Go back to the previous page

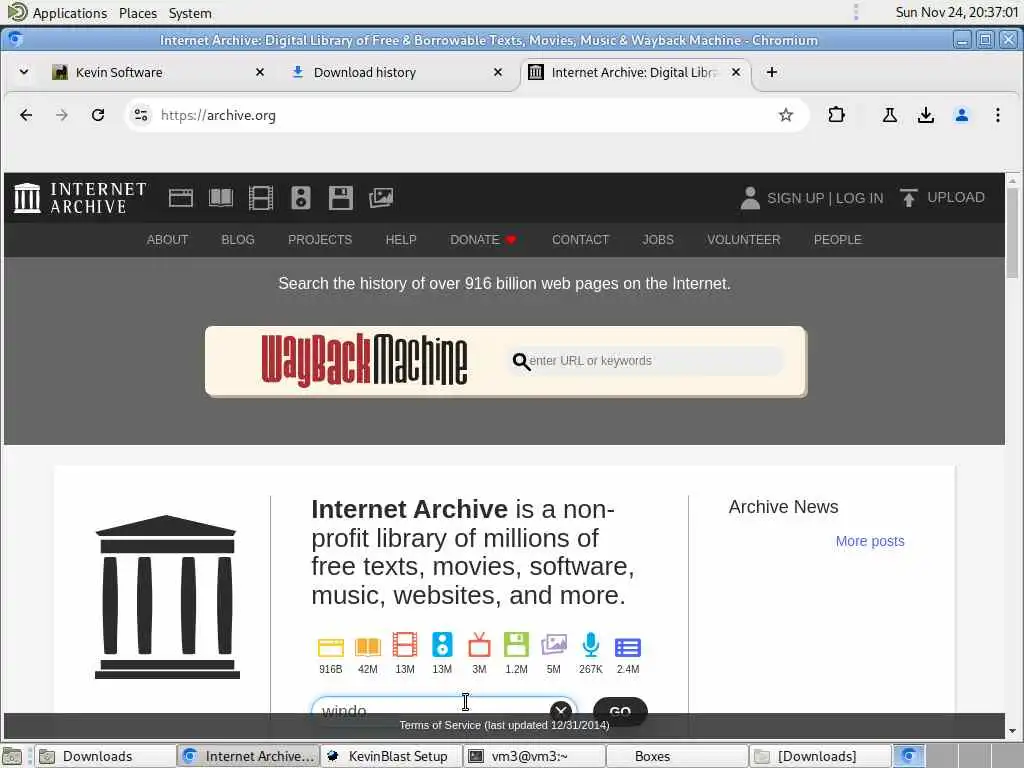[x=26, y=116]
